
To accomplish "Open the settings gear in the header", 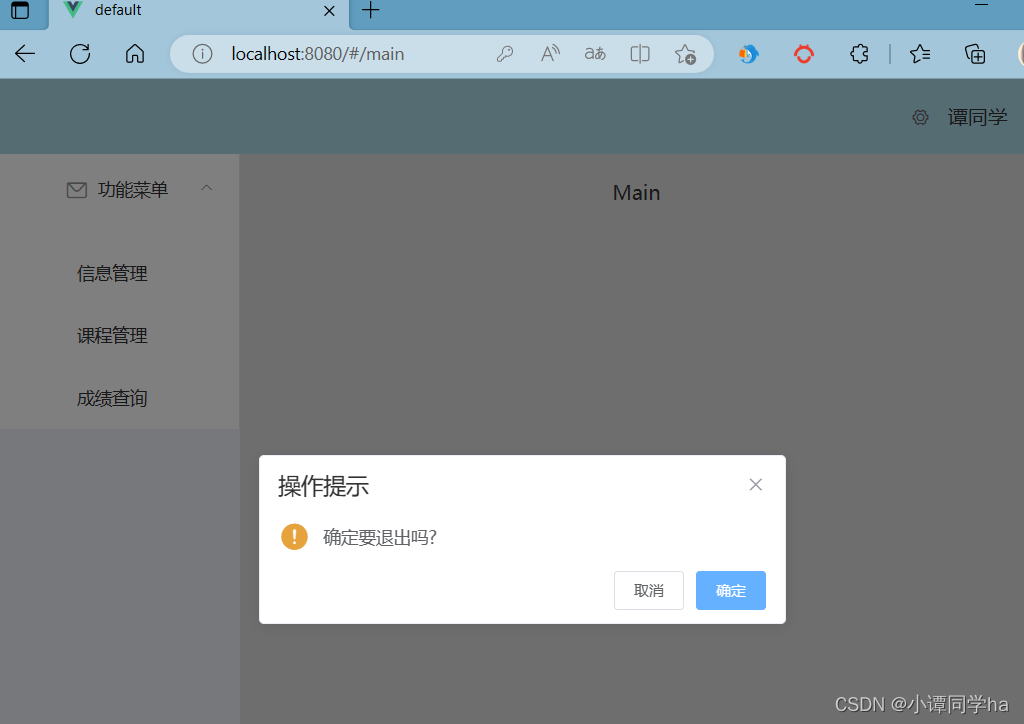I will 920,117.
